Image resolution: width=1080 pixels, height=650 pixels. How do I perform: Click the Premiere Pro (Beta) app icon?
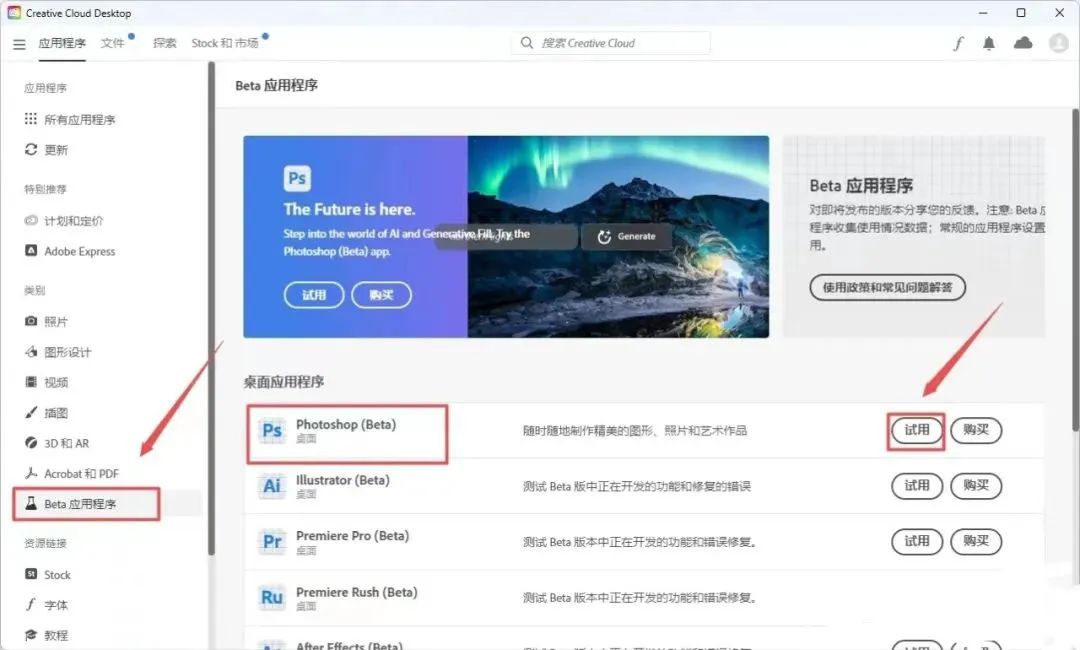[x=271, y=541]
